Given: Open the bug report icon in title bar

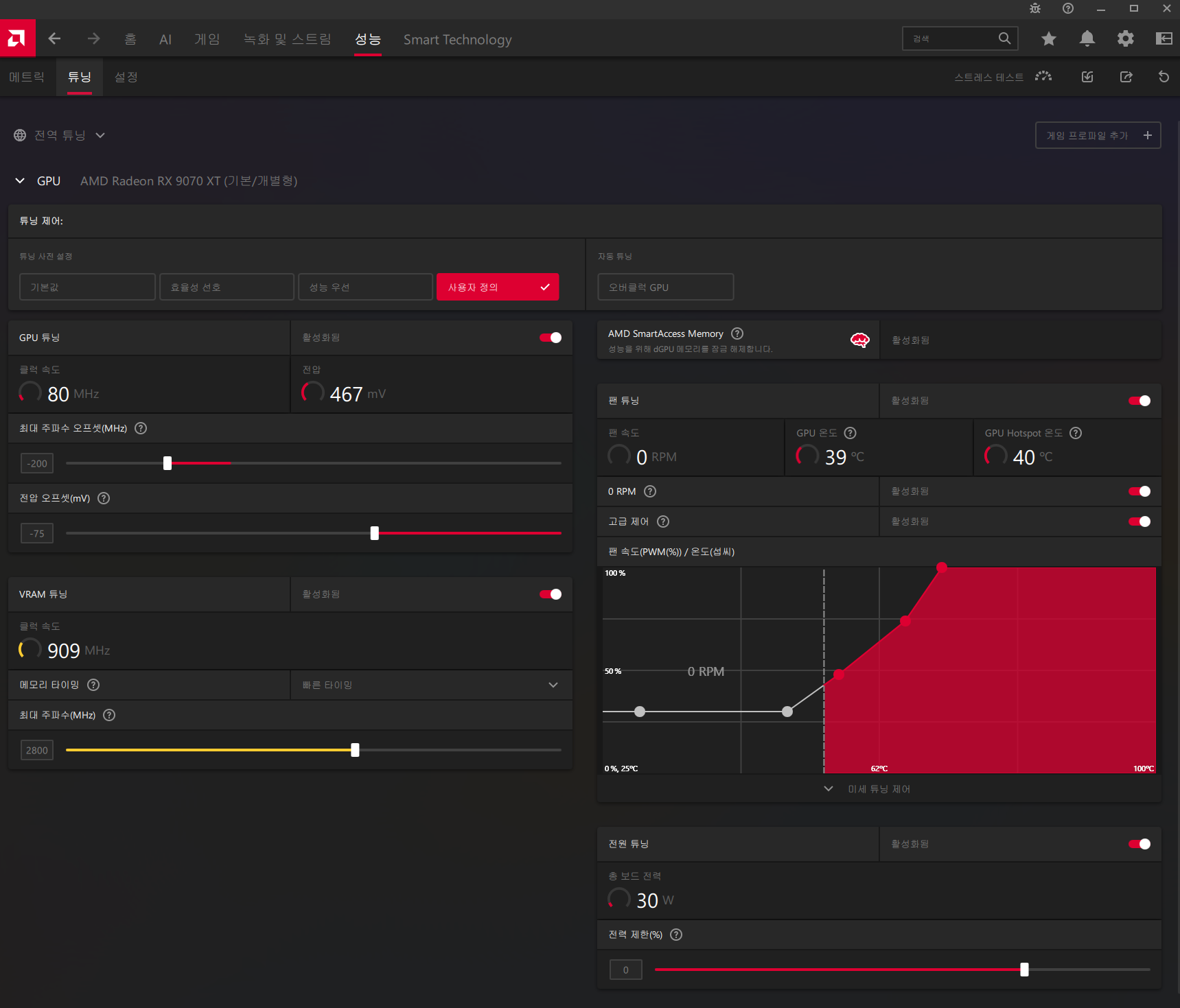Looking at the screenshot, I should (1035, 8).
